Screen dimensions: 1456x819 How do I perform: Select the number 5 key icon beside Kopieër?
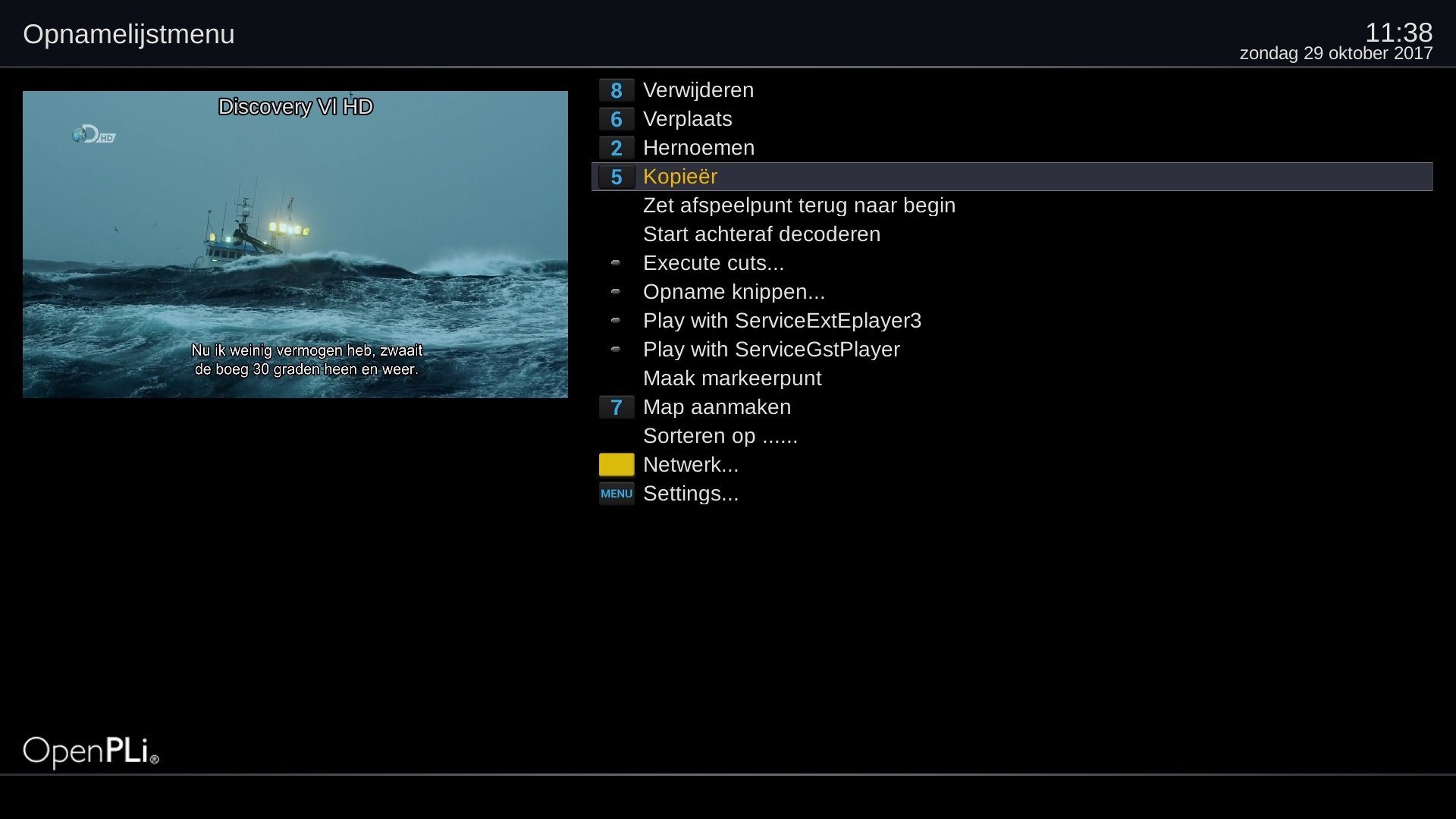(x=617, y=177)
